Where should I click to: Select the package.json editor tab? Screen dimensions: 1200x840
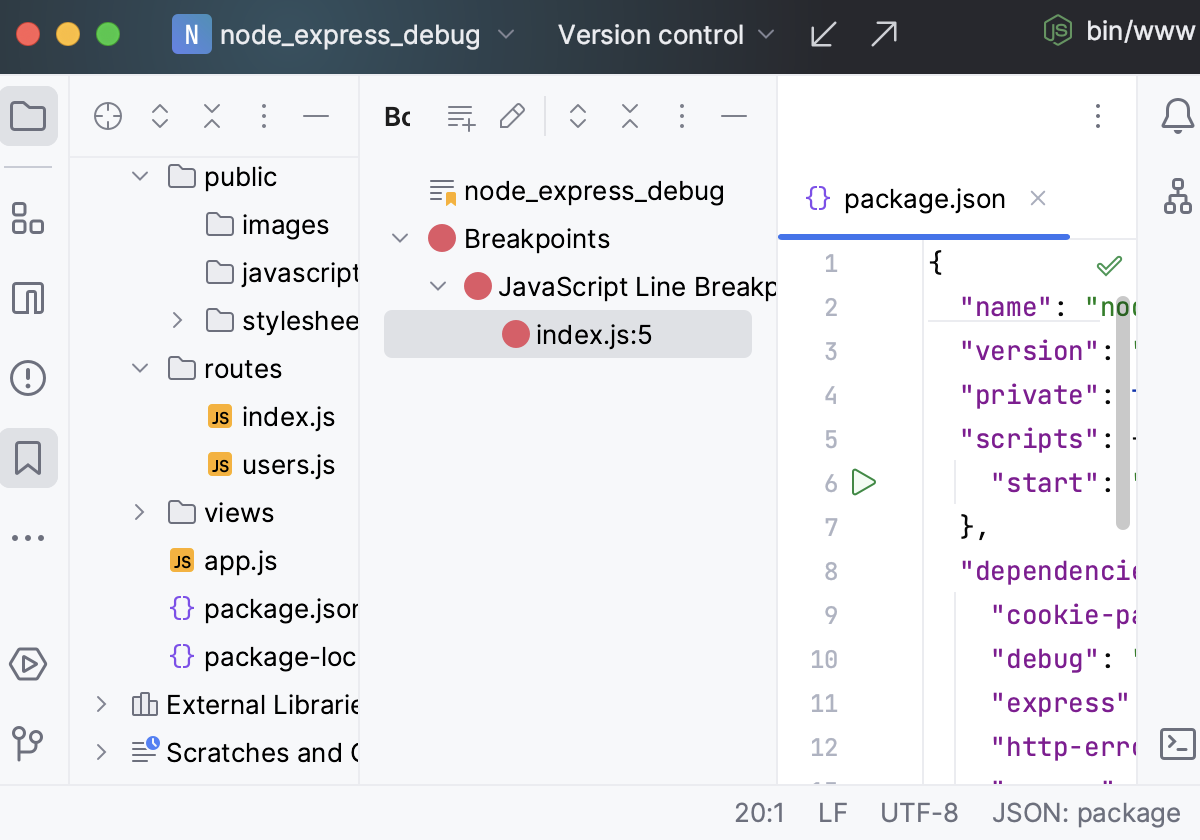point(923,199)
